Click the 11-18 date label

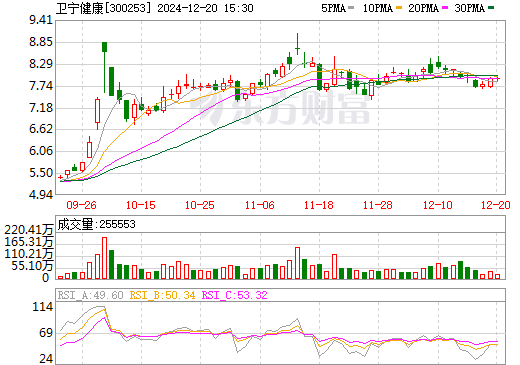[319, 205]
